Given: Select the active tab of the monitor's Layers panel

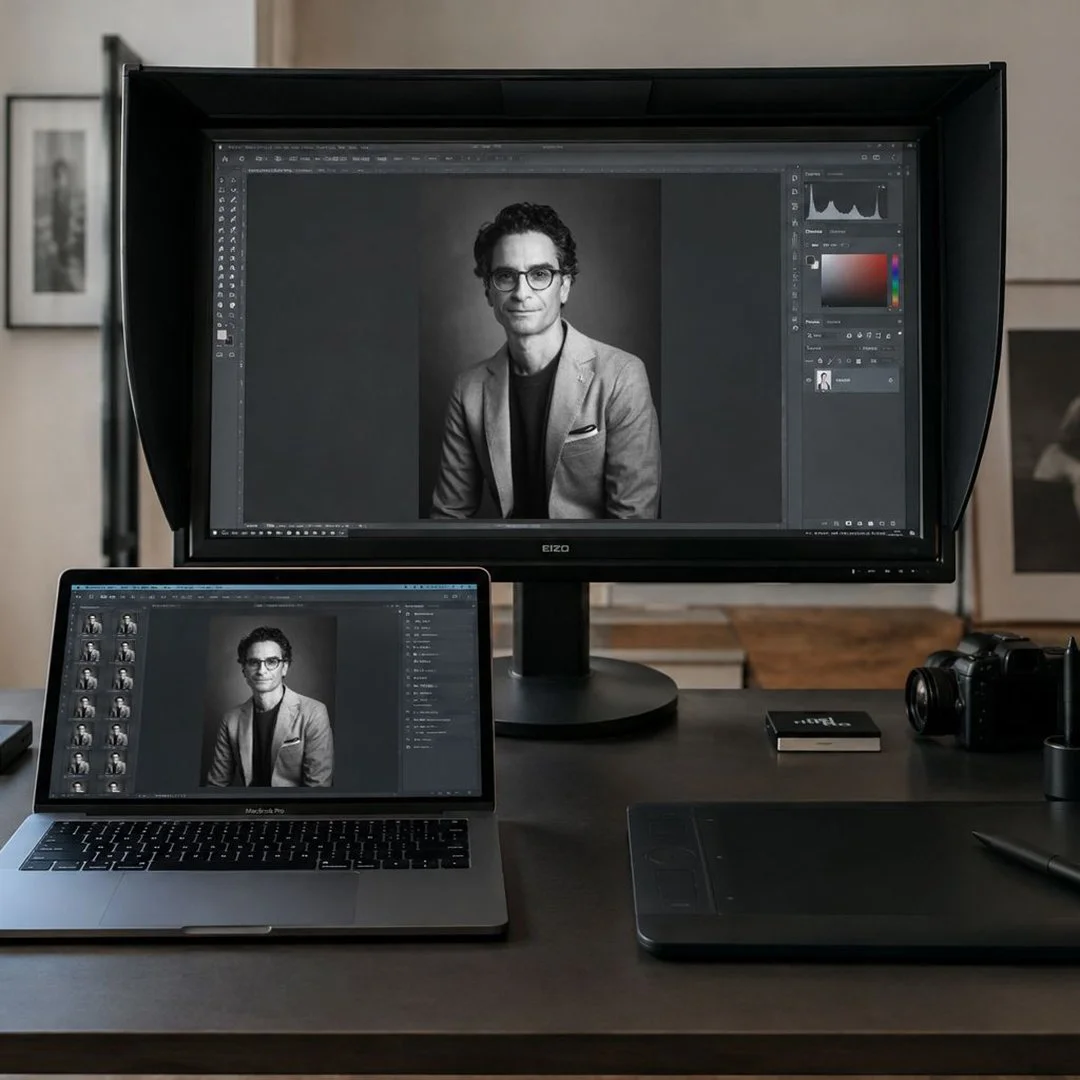Looking at the screenshot, I should (813, 322).
